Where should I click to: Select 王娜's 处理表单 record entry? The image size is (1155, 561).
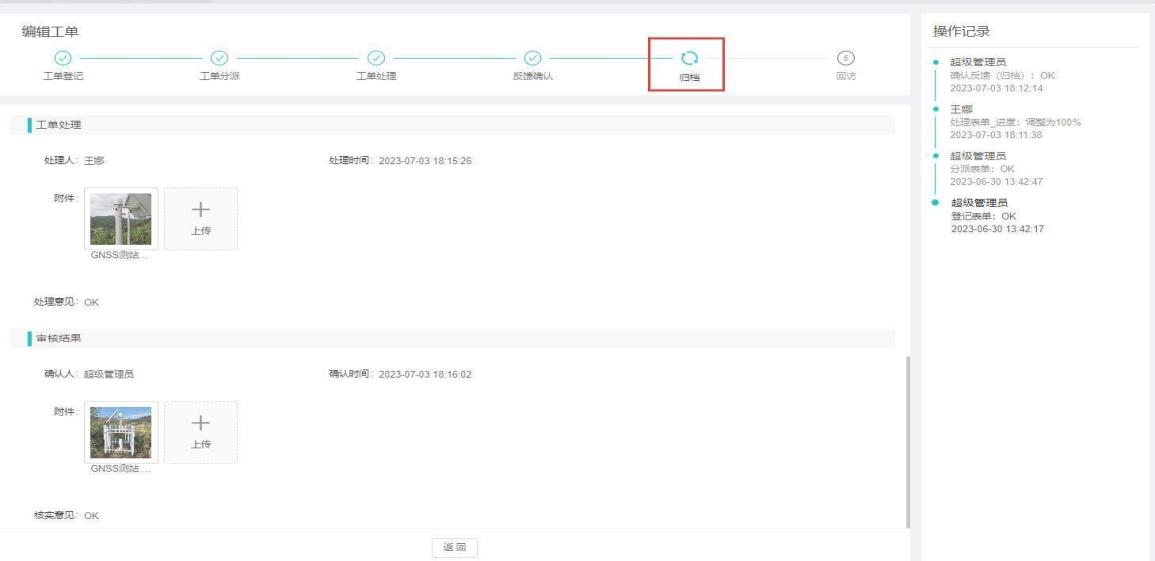coord(1015,122)
